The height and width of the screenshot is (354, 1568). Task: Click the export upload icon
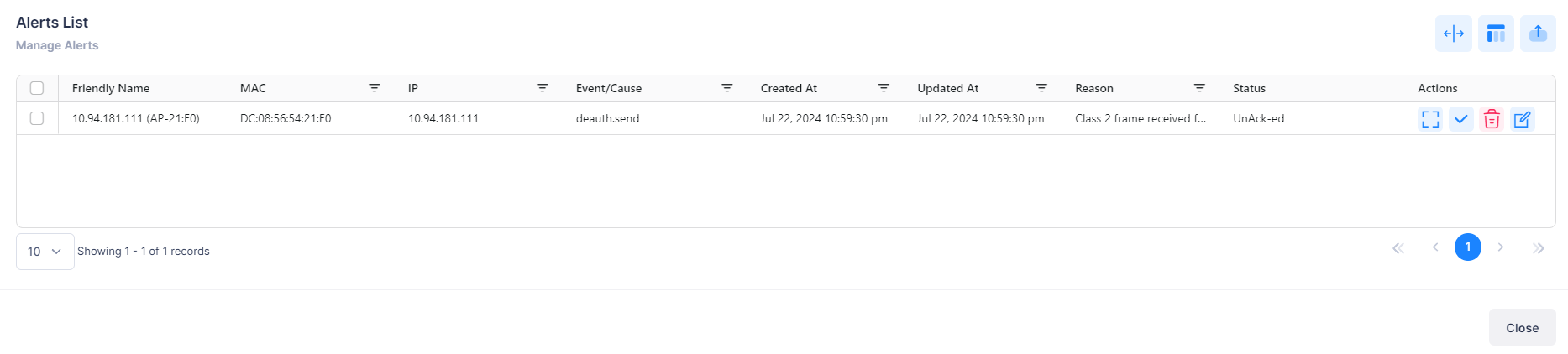pos(1538,34)
